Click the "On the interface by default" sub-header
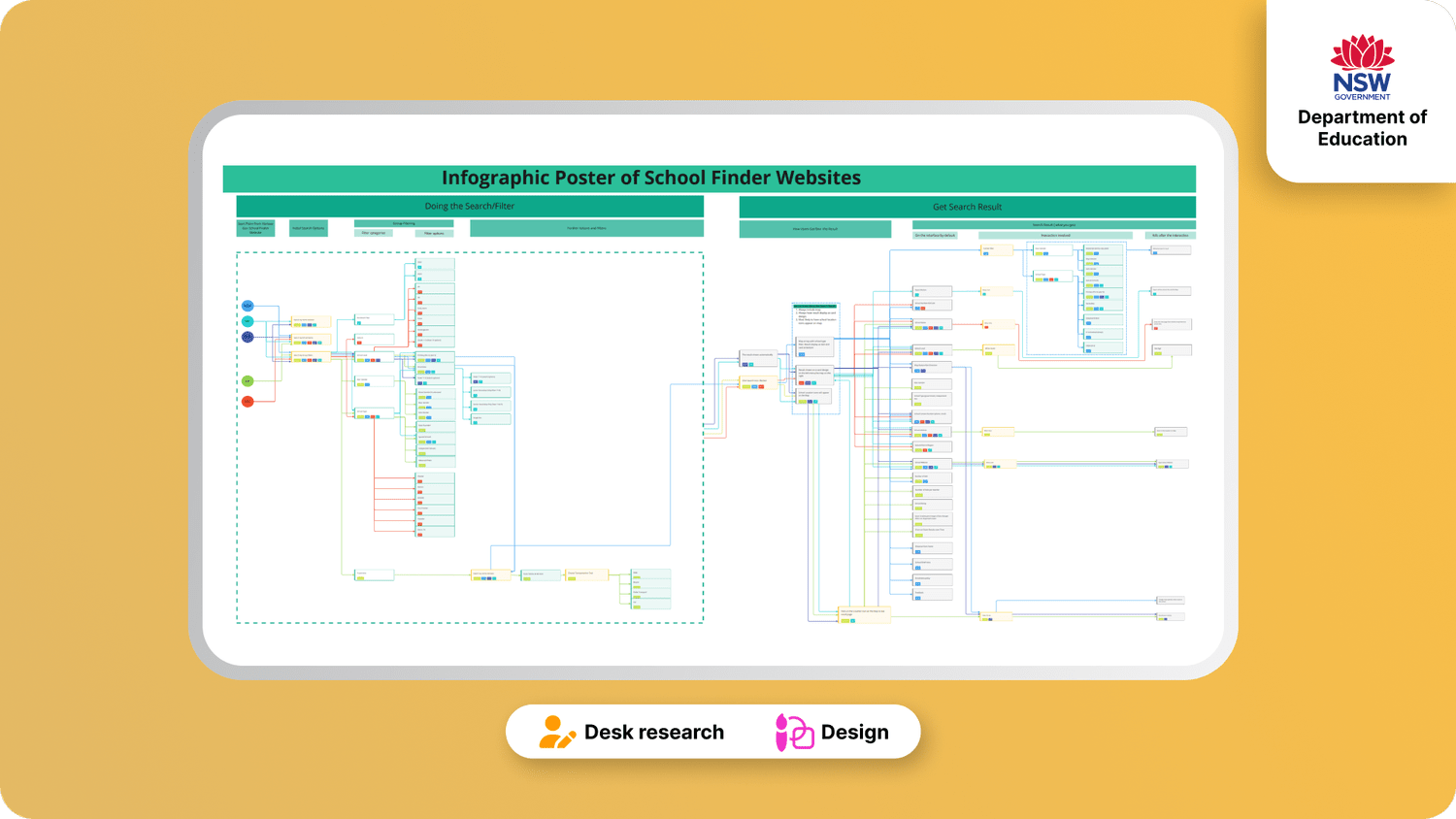This screenshot has height=819, width=1456. 935,235
